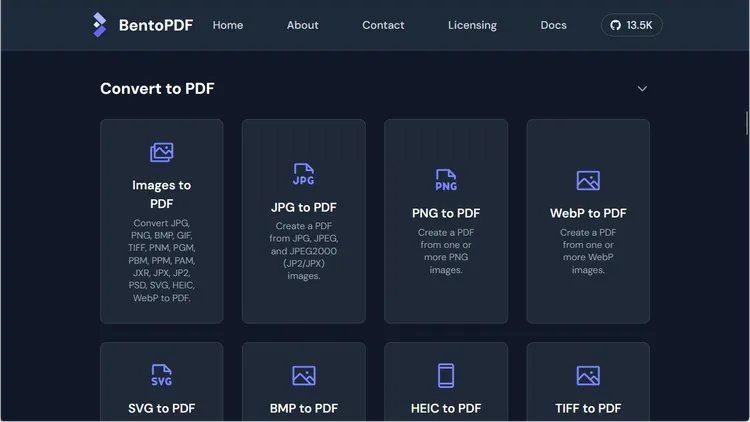Open the TIFF to PDF tool title

pyautogui.click(x=588, y=408)
